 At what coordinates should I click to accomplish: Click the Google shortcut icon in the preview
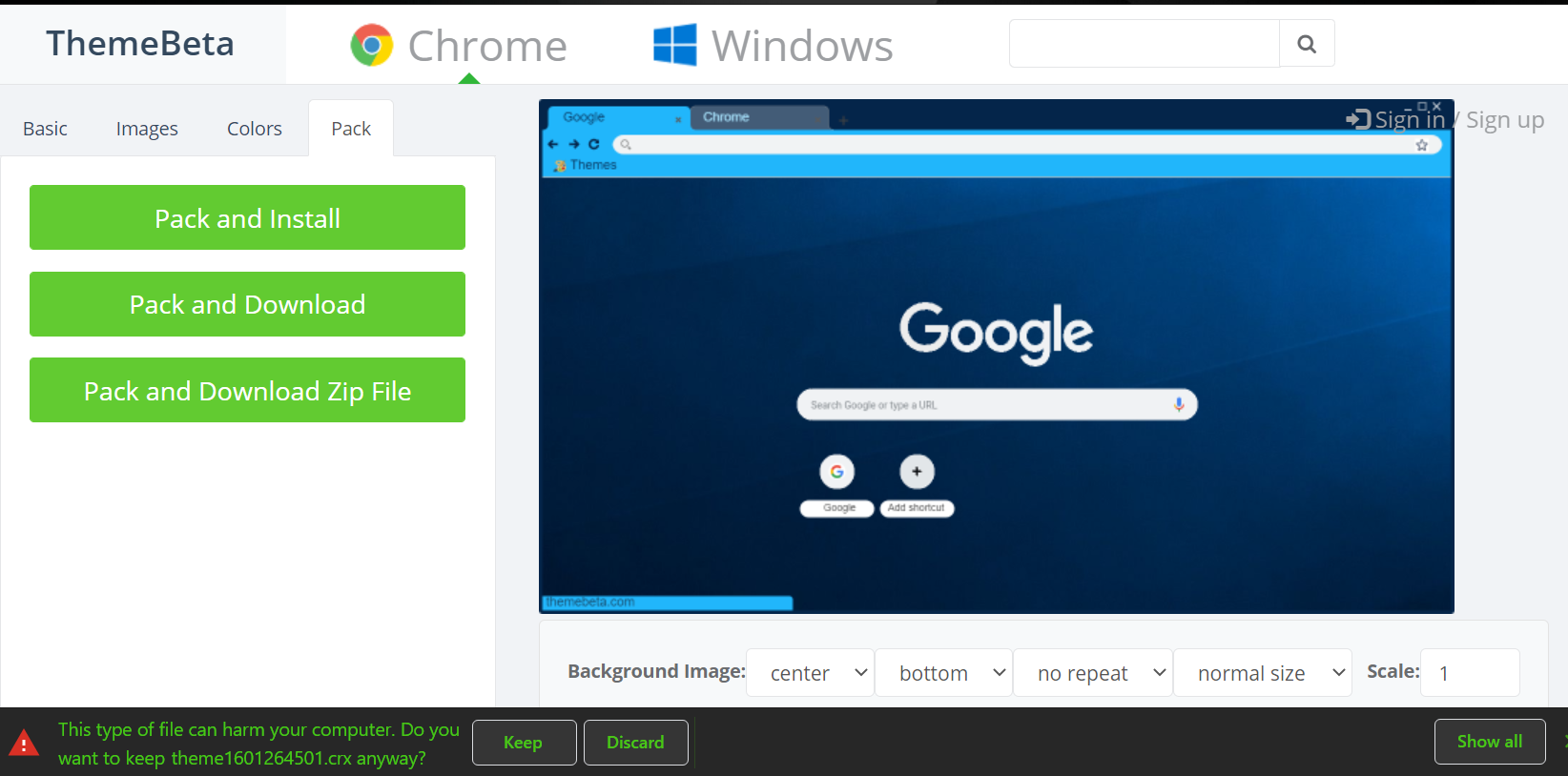pos(837,471)
